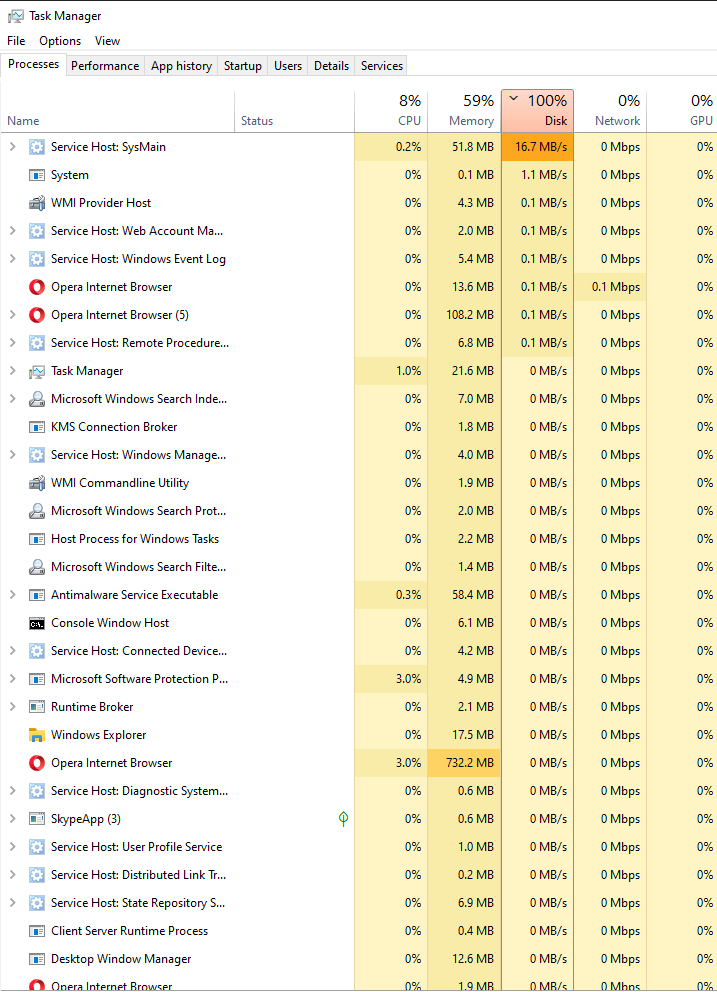Sort processes by the CPU column

tap(391, 111)
